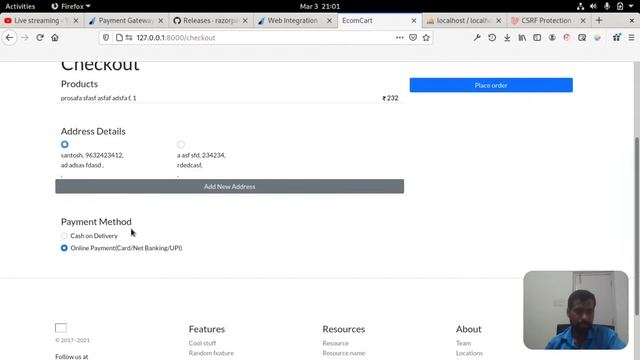Open the library bookshelf icon
Screen dimensions: 640x360
(522, 38)
